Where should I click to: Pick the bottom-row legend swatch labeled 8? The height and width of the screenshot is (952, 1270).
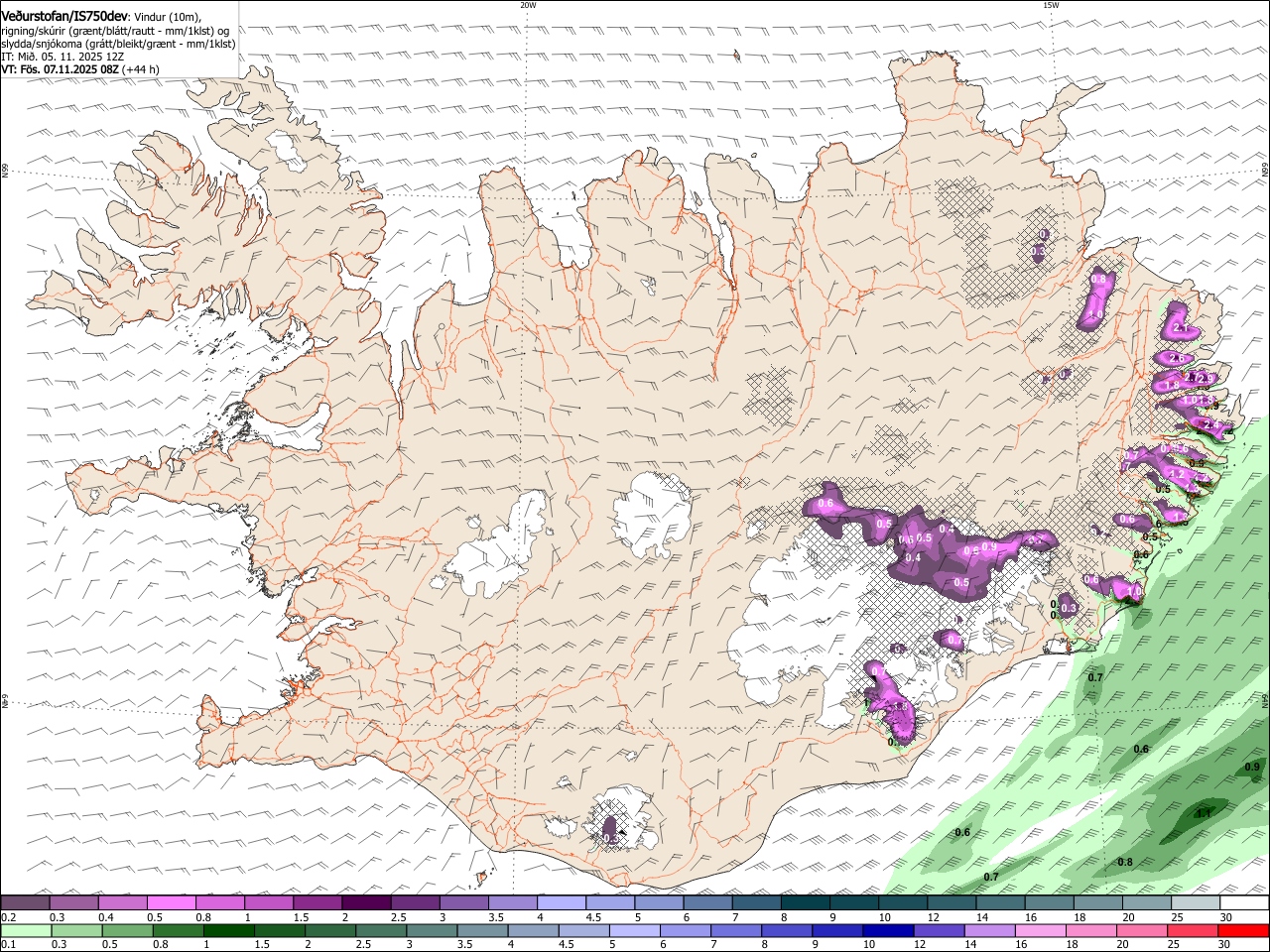[787, 930]
